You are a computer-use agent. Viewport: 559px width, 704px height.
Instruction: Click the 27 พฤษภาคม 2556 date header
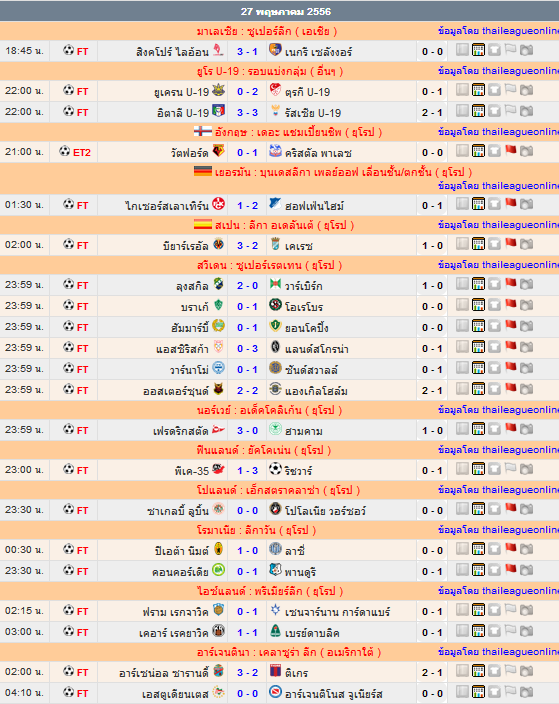[286, 11]
